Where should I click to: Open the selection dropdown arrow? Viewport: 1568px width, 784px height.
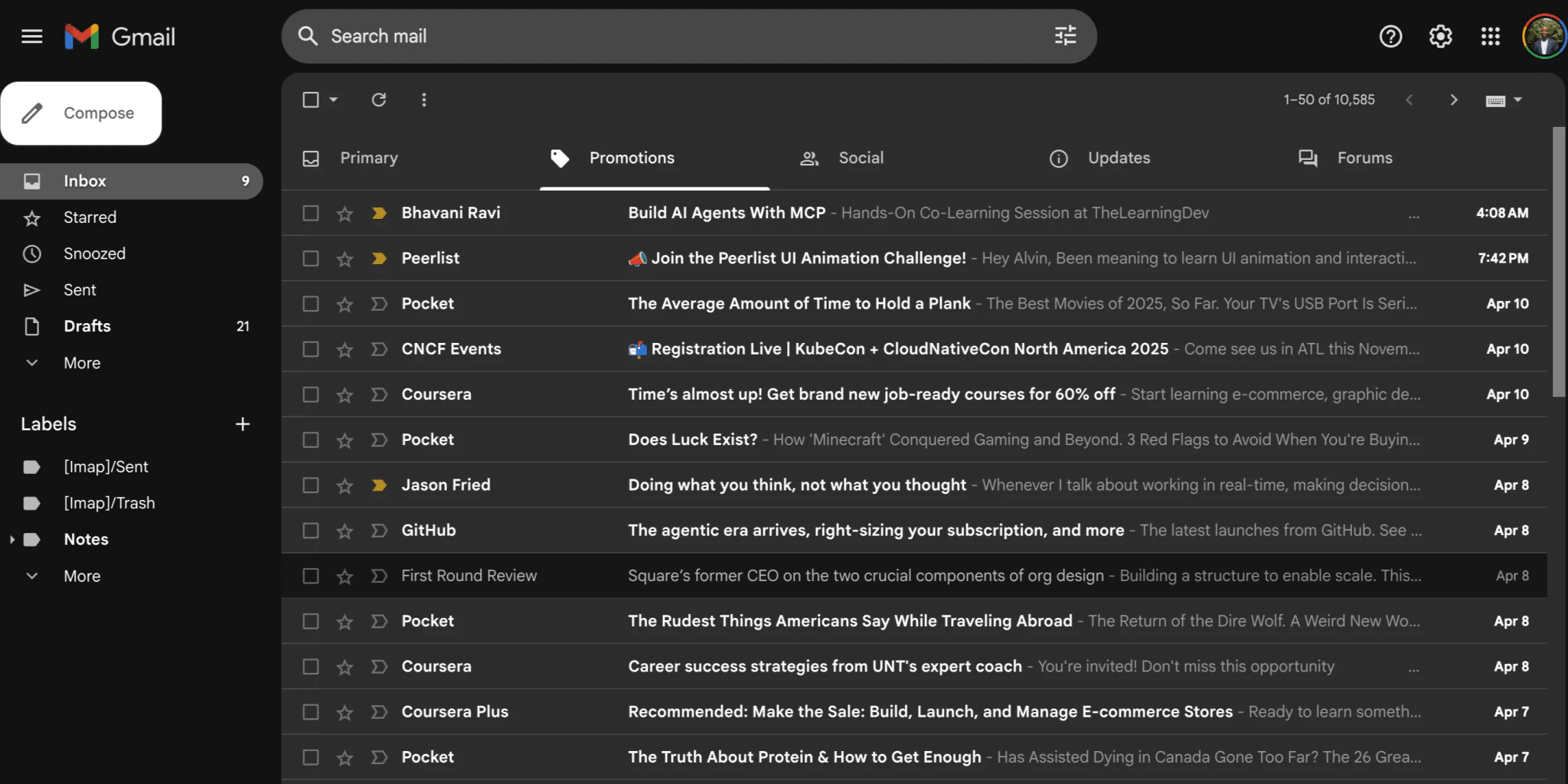332,100
